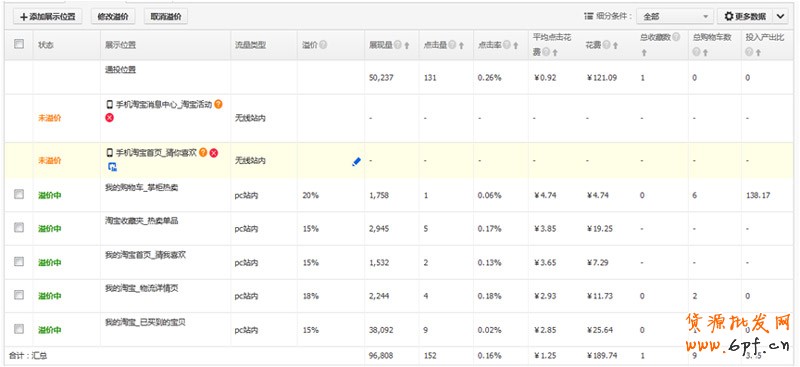
Task: Sort by 总收藏数 using its arrow
Action: pos(644,53)
